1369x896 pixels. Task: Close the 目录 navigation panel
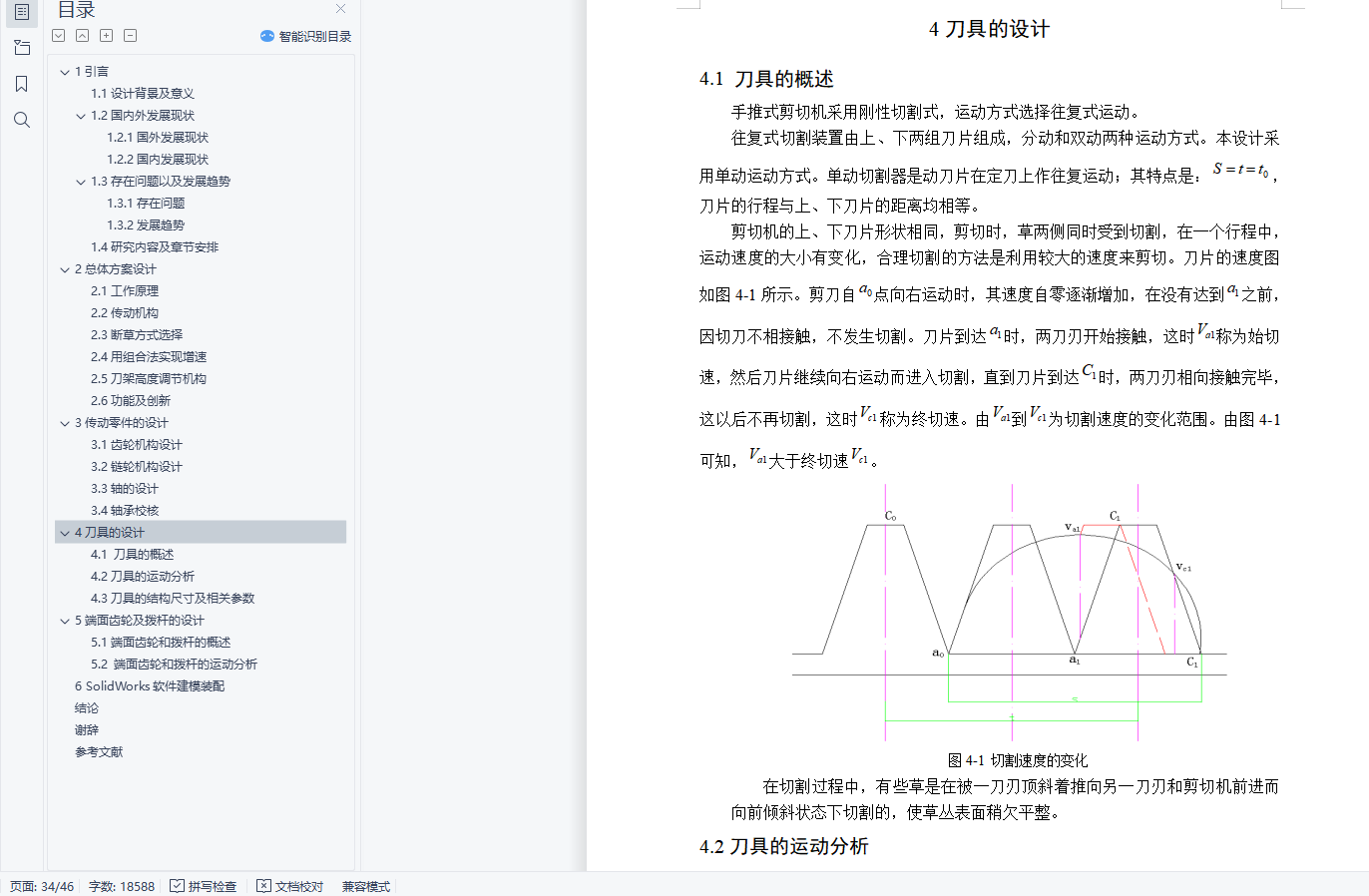(340, 9)
